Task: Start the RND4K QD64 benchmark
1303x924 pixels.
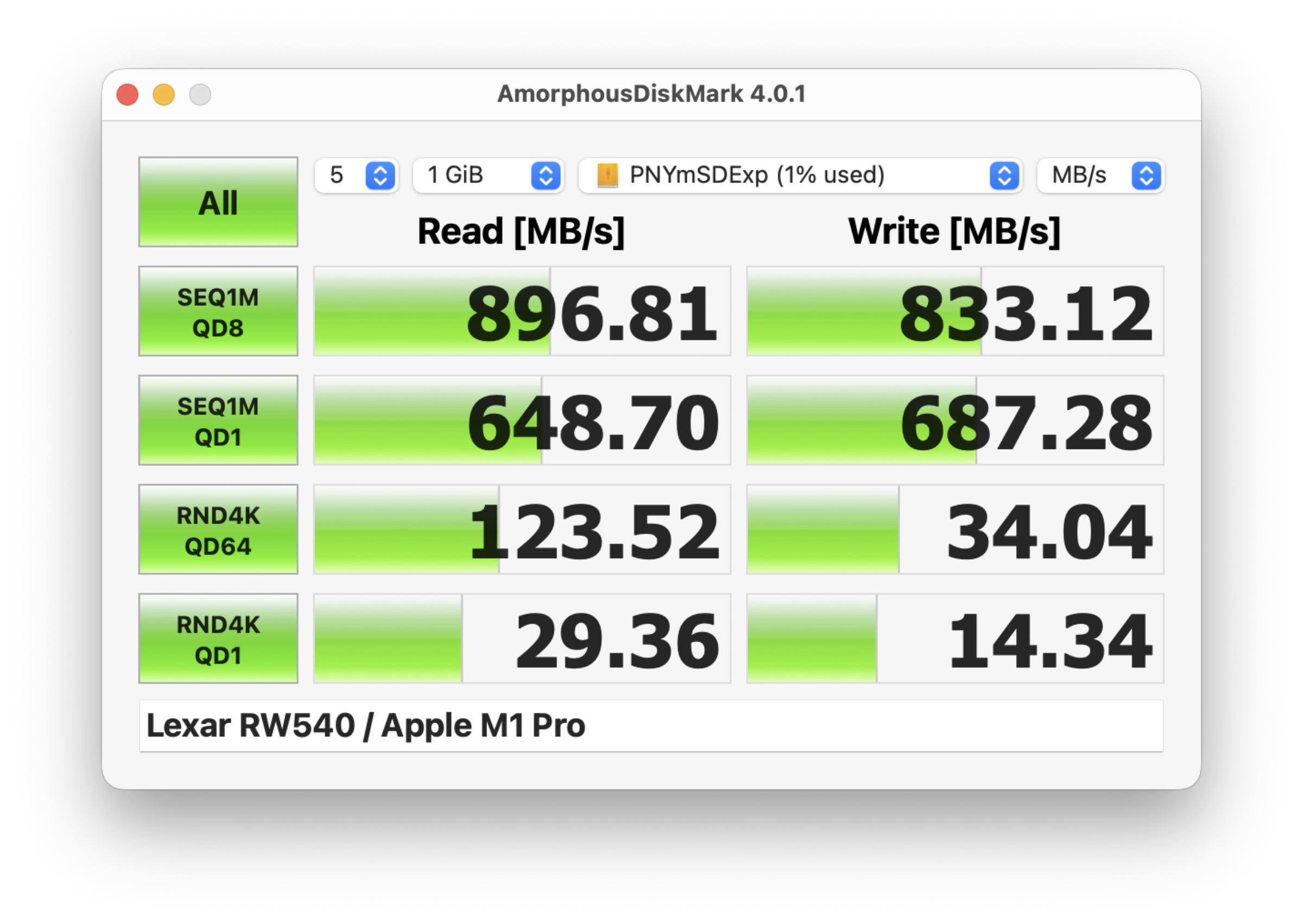Action: point(218,530)
